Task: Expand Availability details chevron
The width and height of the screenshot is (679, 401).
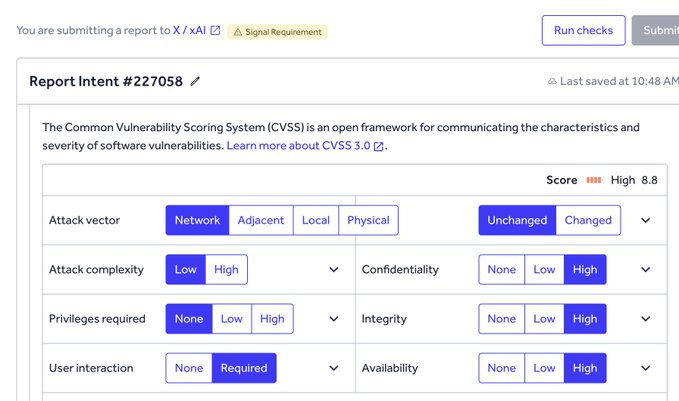Action: pyautogui.click(x=646, y=369)
